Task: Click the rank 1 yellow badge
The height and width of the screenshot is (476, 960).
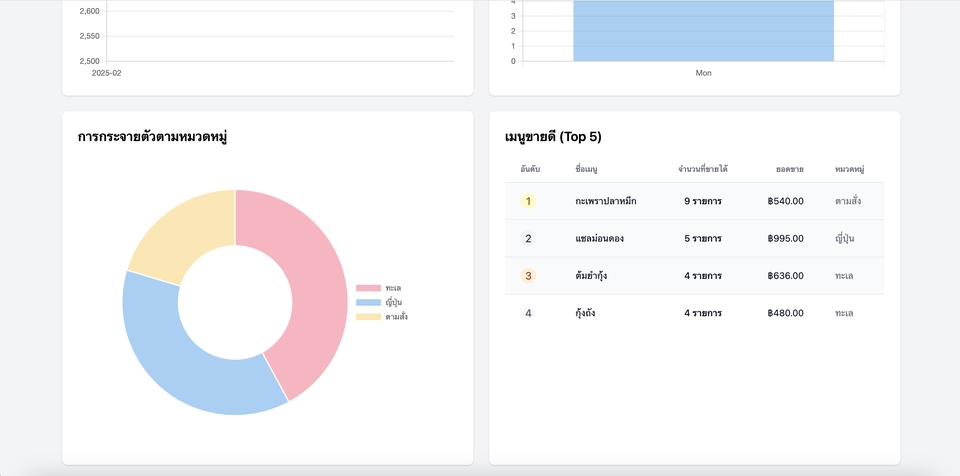Action: pos(528,201)
